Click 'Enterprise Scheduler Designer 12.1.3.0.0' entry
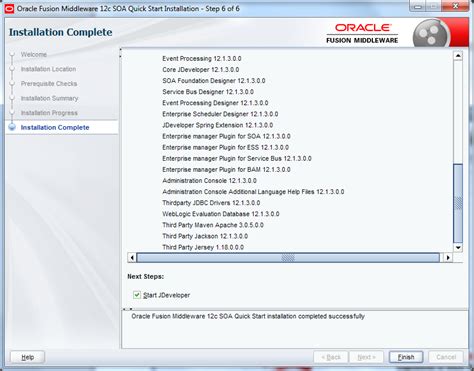 [x=220, y=114]
